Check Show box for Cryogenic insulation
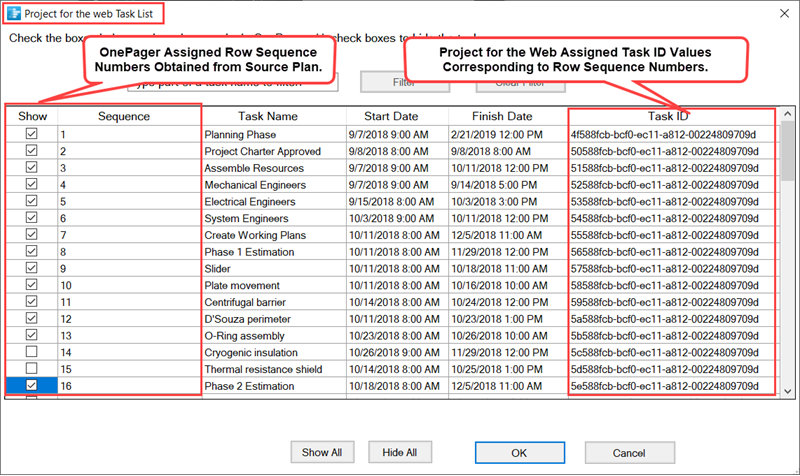Image resolution: width=800 pixels, height=476 pixels. (x=32, y=352)
